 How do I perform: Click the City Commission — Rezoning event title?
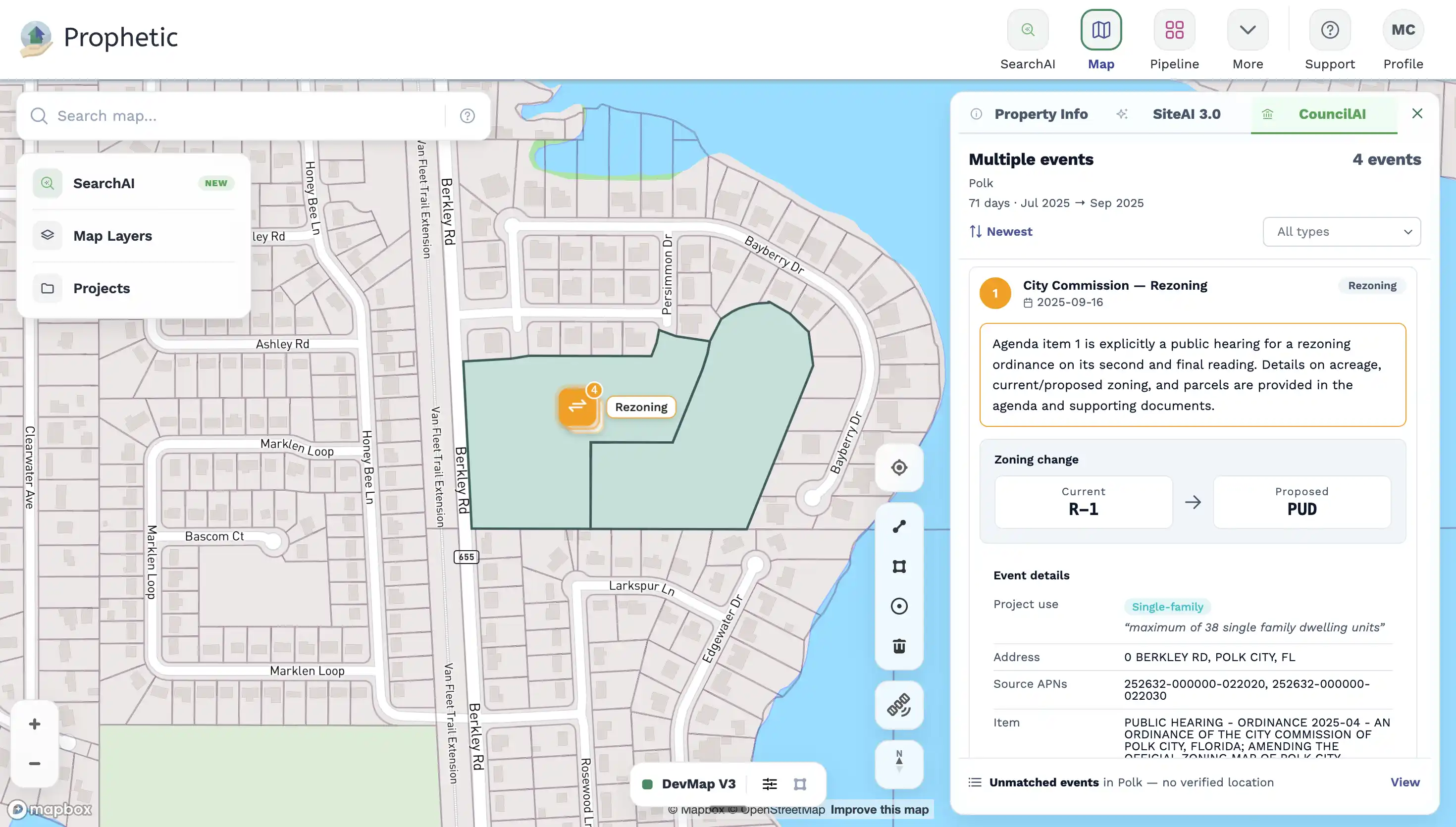1115,286
